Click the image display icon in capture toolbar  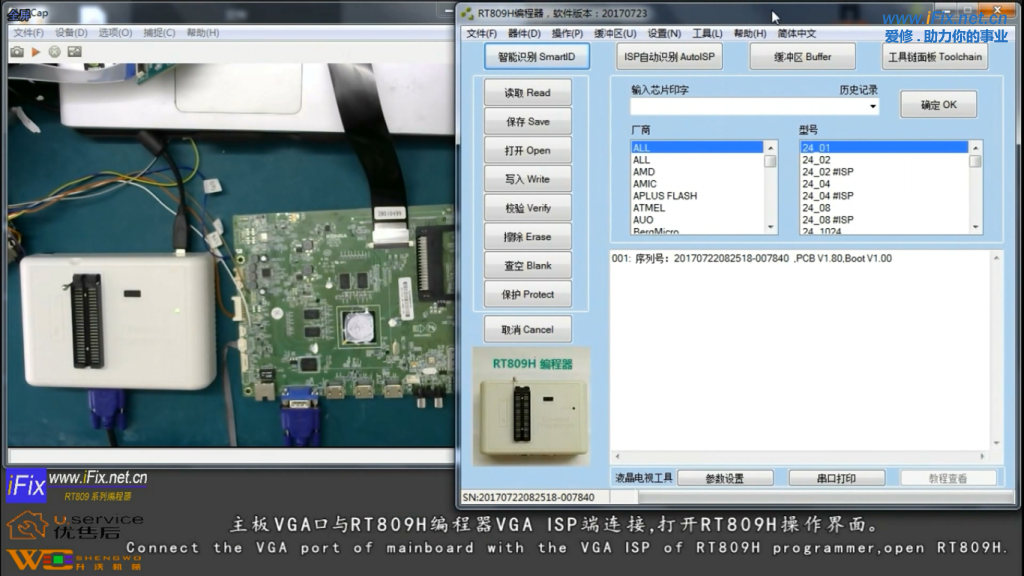click(x=74, y=51)
